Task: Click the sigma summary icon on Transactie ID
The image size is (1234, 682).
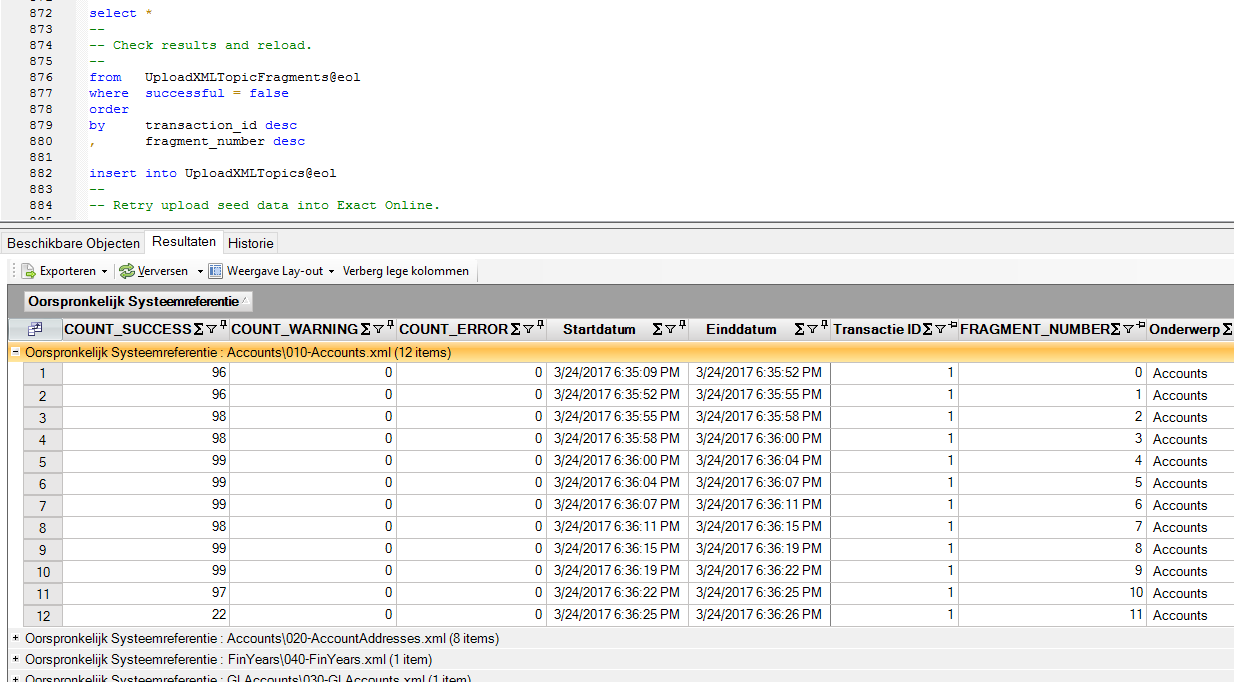Action: click(x=928, y=329)
